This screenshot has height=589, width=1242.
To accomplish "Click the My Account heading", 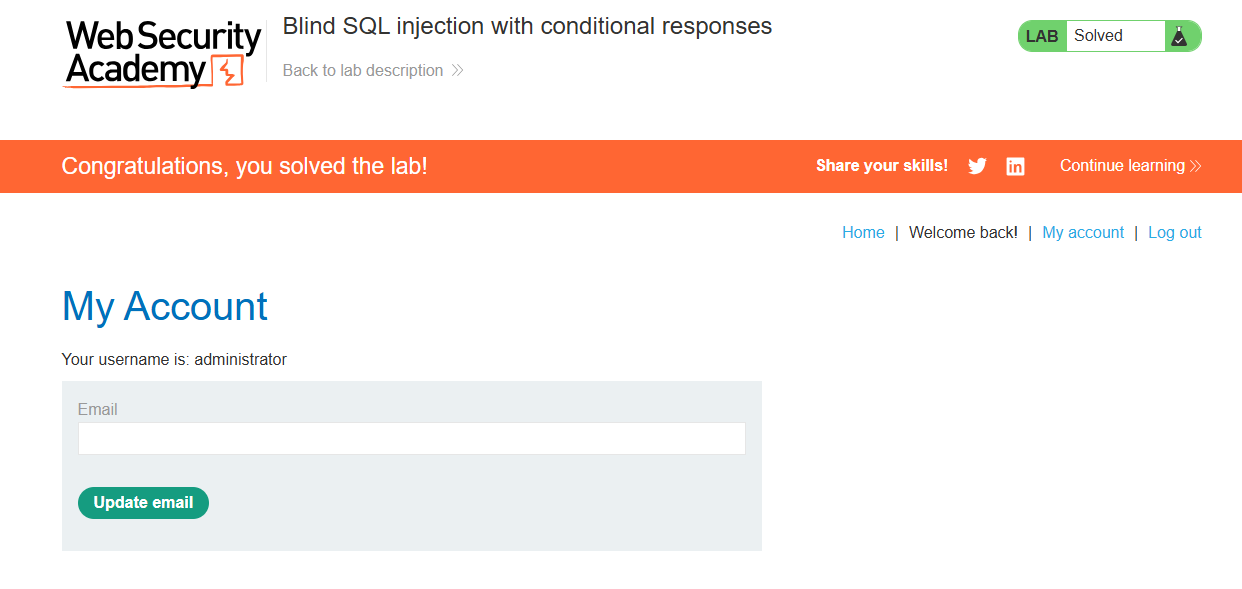I will [x=165, y=306].
